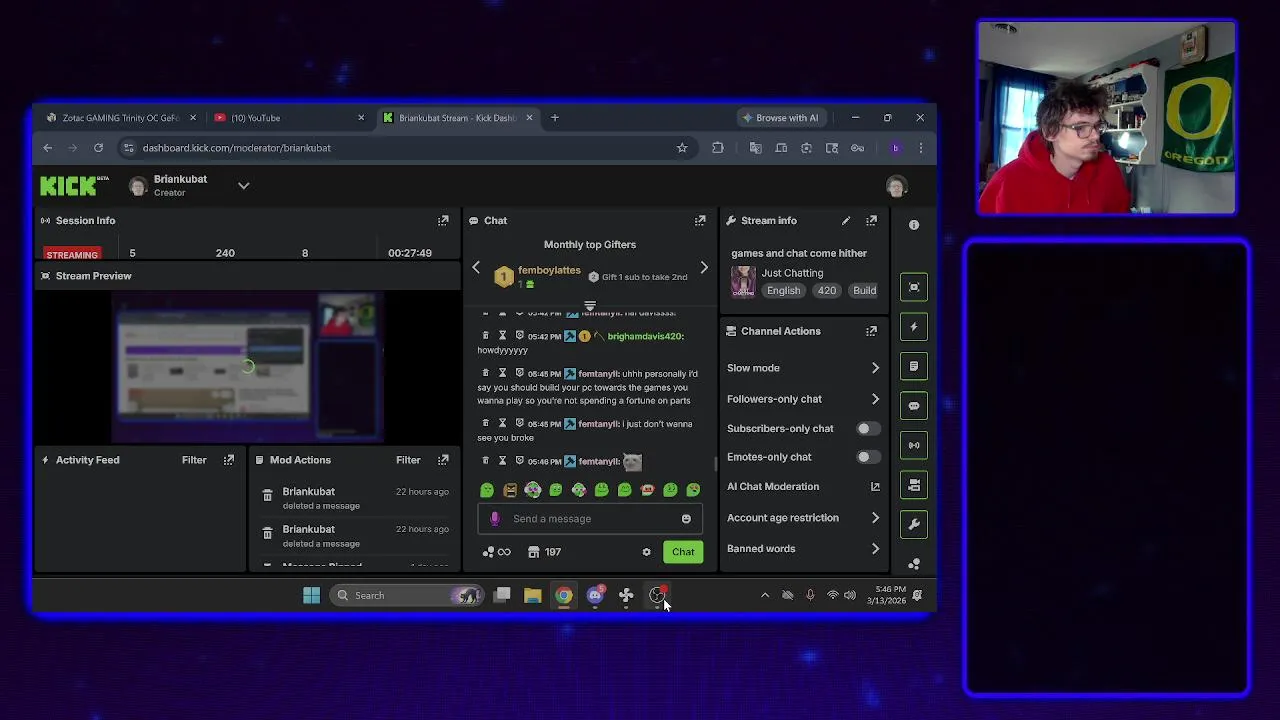Viewport: 1280px width, 720px height.
Task: Enable Emotes-only chat
Action: coord(868,457)
